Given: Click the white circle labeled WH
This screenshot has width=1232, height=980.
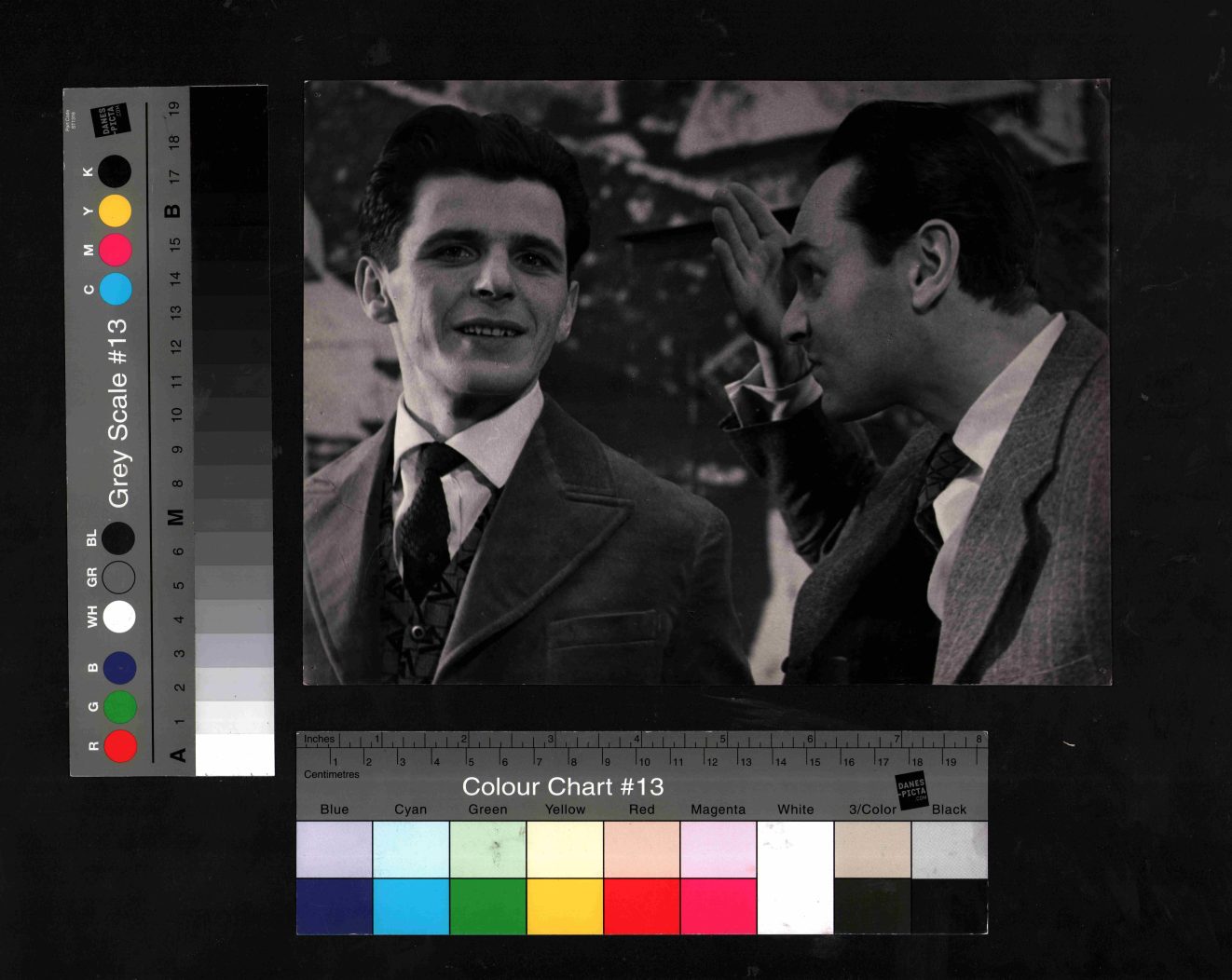Looking at the screenshot, I should point(119,617).
